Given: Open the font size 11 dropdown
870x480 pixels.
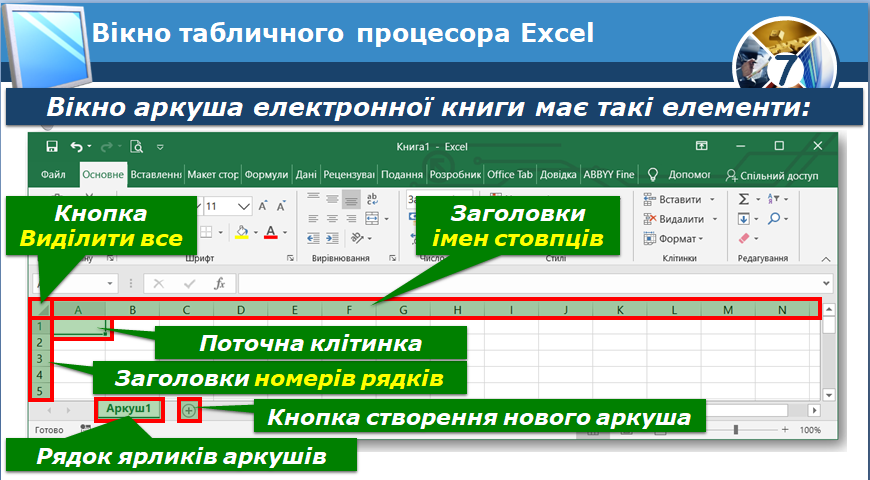Looking at the screenshot, I should coord(244,207).
